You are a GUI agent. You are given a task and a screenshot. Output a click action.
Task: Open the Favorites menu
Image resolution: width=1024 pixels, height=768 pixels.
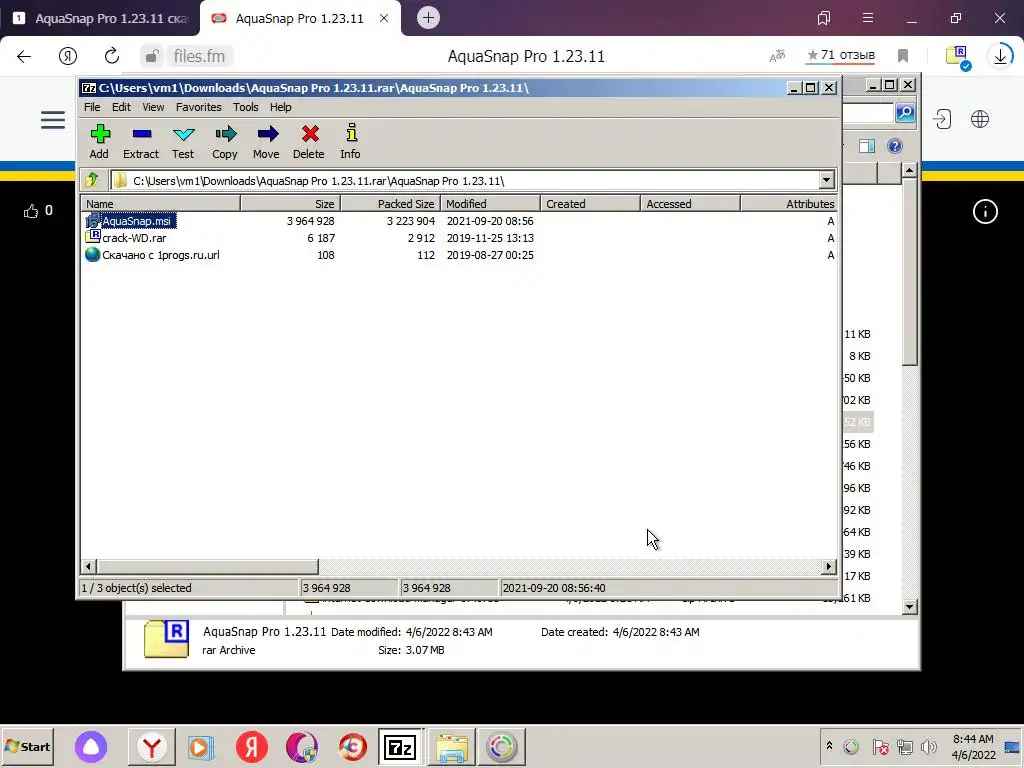199,107
